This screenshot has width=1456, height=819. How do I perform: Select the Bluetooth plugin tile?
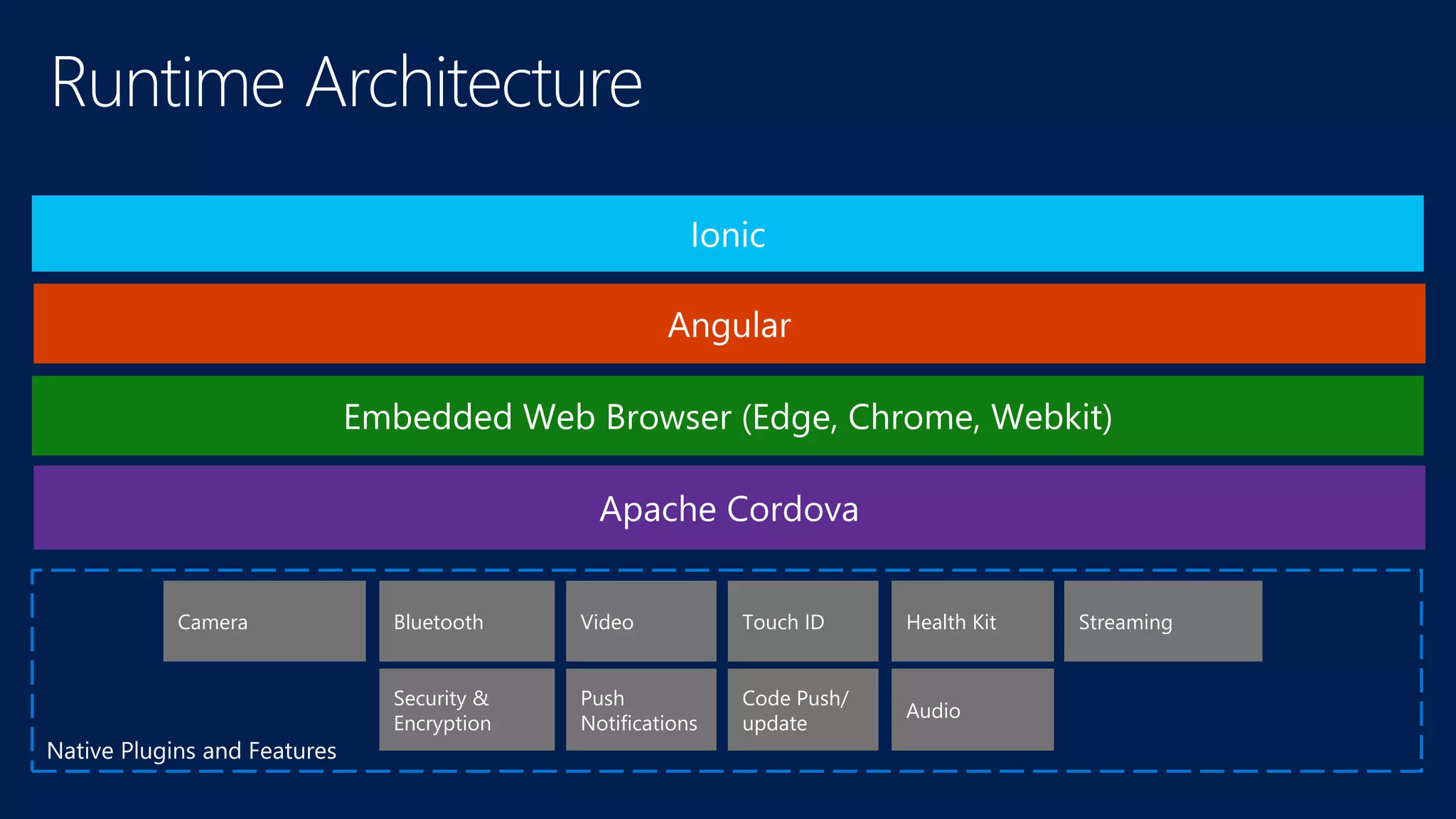coord(466,621)
